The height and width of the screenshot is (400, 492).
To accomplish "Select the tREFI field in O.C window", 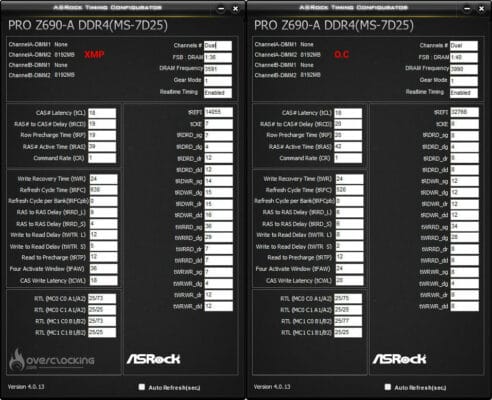I will coord(464,112).
